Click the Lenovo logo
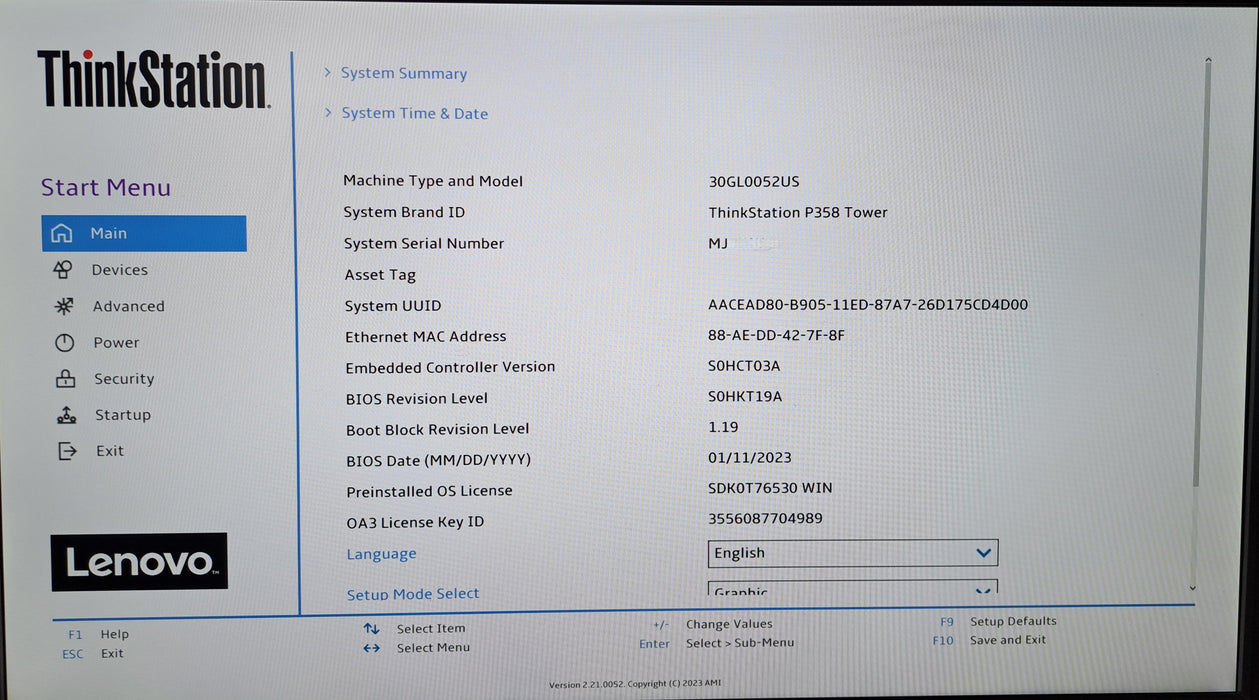 click(139, 562)
